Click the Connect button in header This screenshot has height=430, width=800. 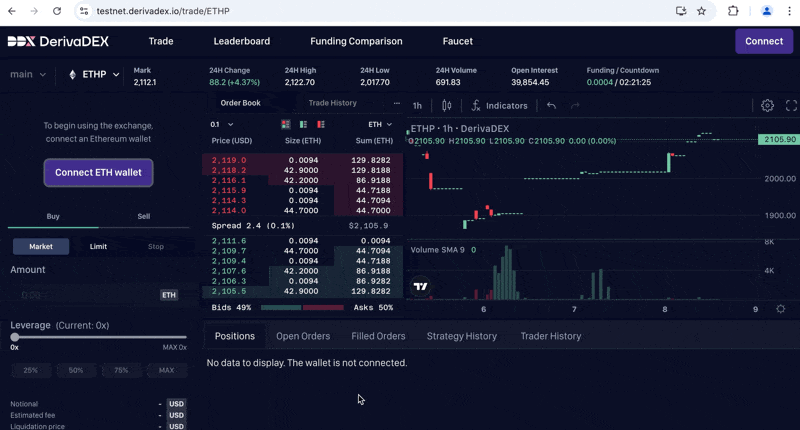[764, 41]
